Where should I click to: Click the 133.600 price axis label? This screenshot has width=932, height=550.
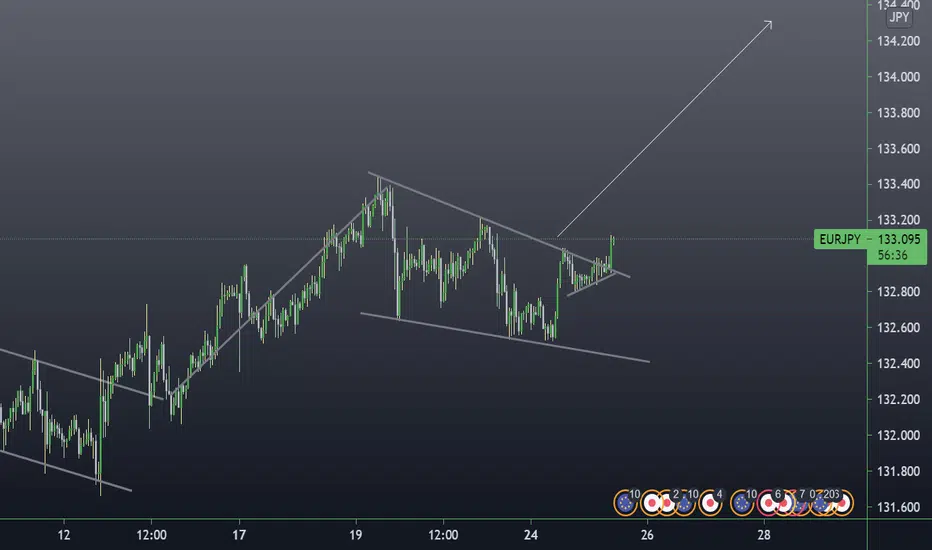tap(899, 149)
